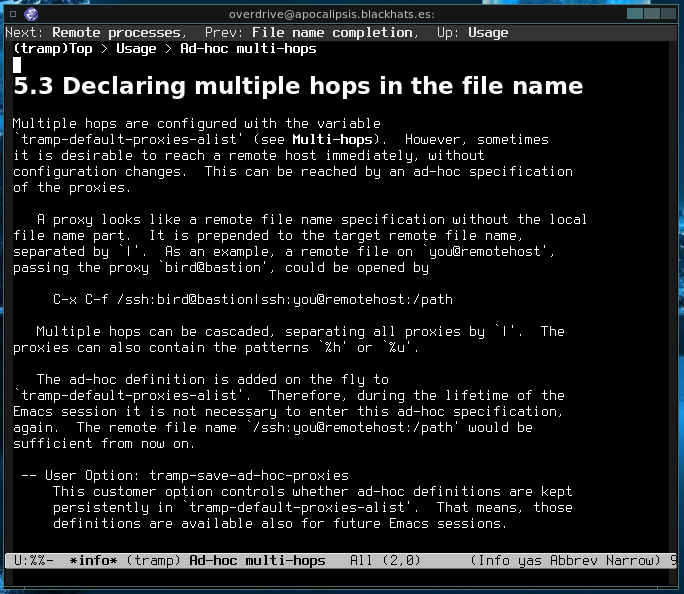This screenshot has height=594, width=684.
Task: Click the 'Abbrev' minor mode indicator
Action: [x=573, y=560]
